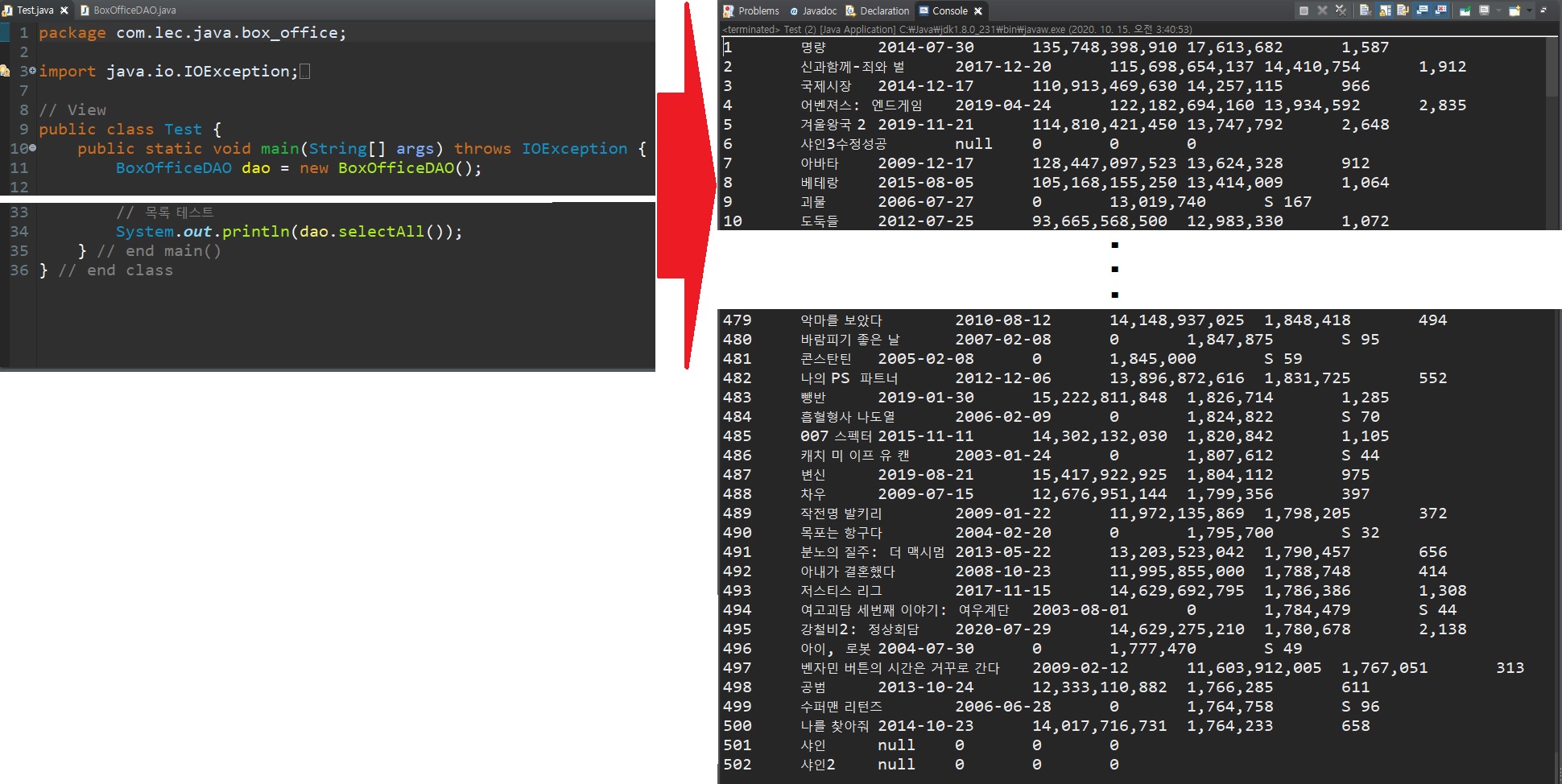This screenshot has height=784, width=1562.
Task: Click '11,603,912,005' in row 497
Action: click(1254, 668)
